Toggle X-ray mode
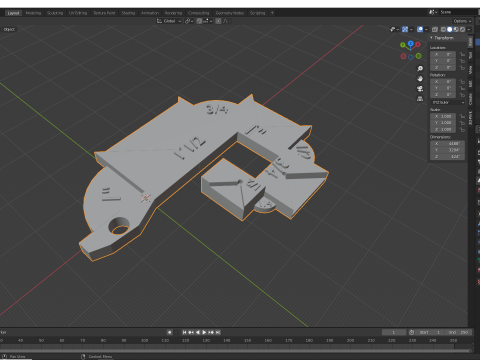 coord(435,29)
